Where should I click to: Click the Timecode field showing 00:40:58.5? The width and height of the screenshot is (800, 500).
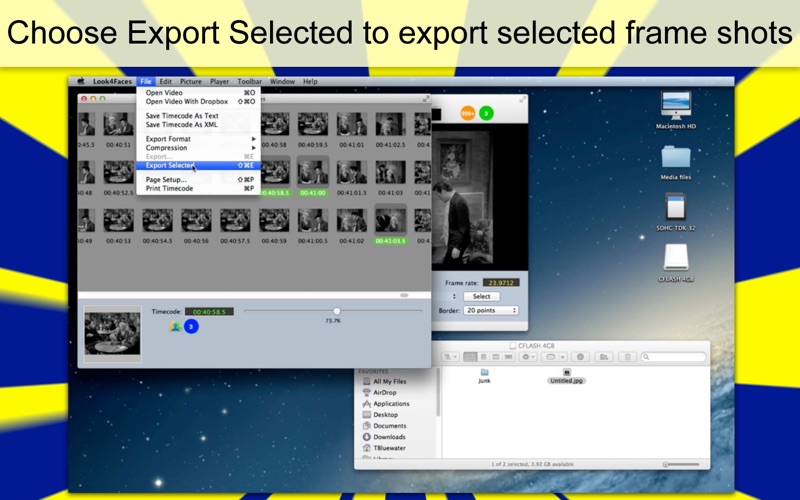[209, 311]
